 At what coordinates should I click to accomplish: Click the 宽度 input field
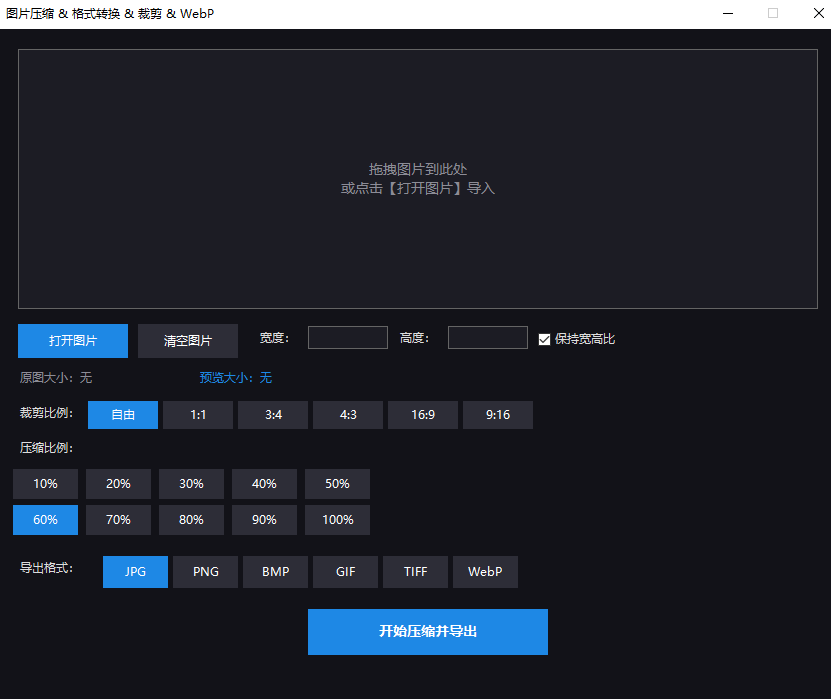pyautogui.click(x=347, y=338)
